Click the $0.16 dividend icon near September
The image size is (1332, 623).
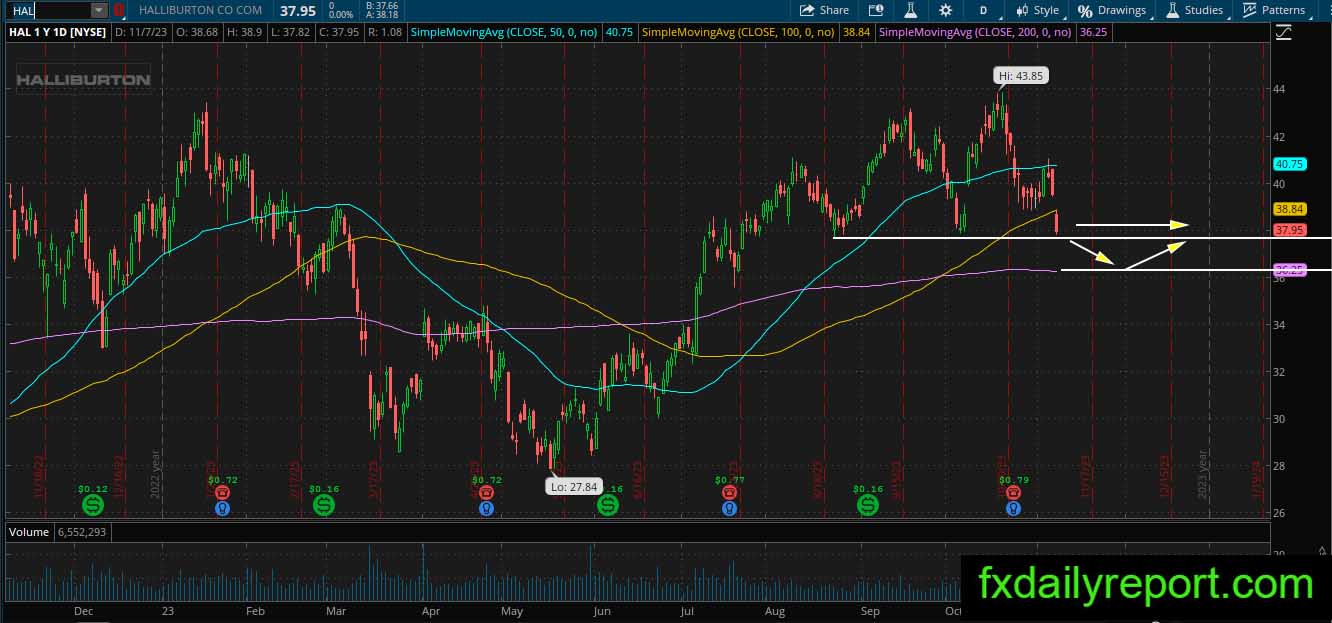tap(868, 506)
